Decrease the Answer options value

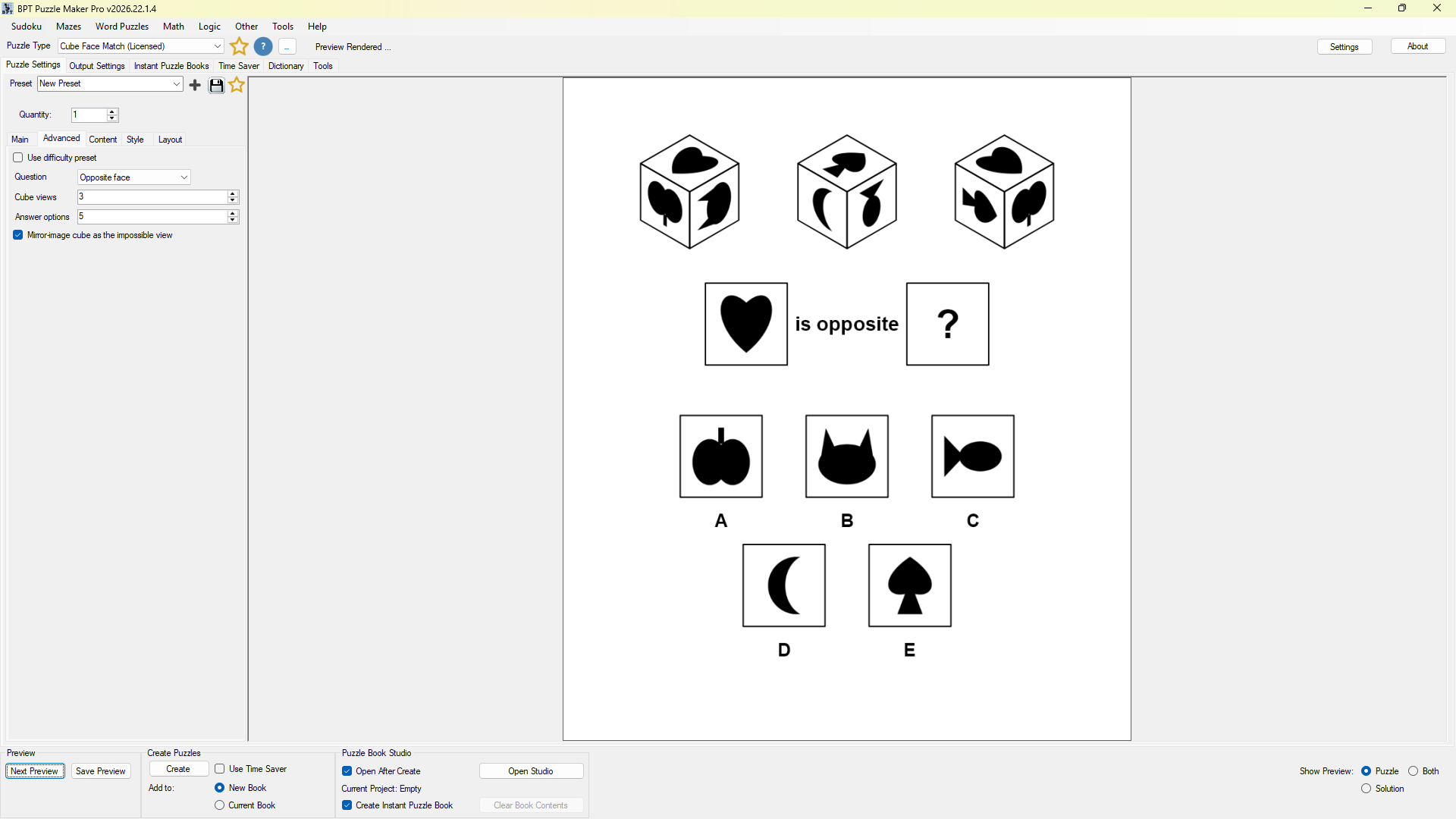pyautogui.click(x=233, y=220)
